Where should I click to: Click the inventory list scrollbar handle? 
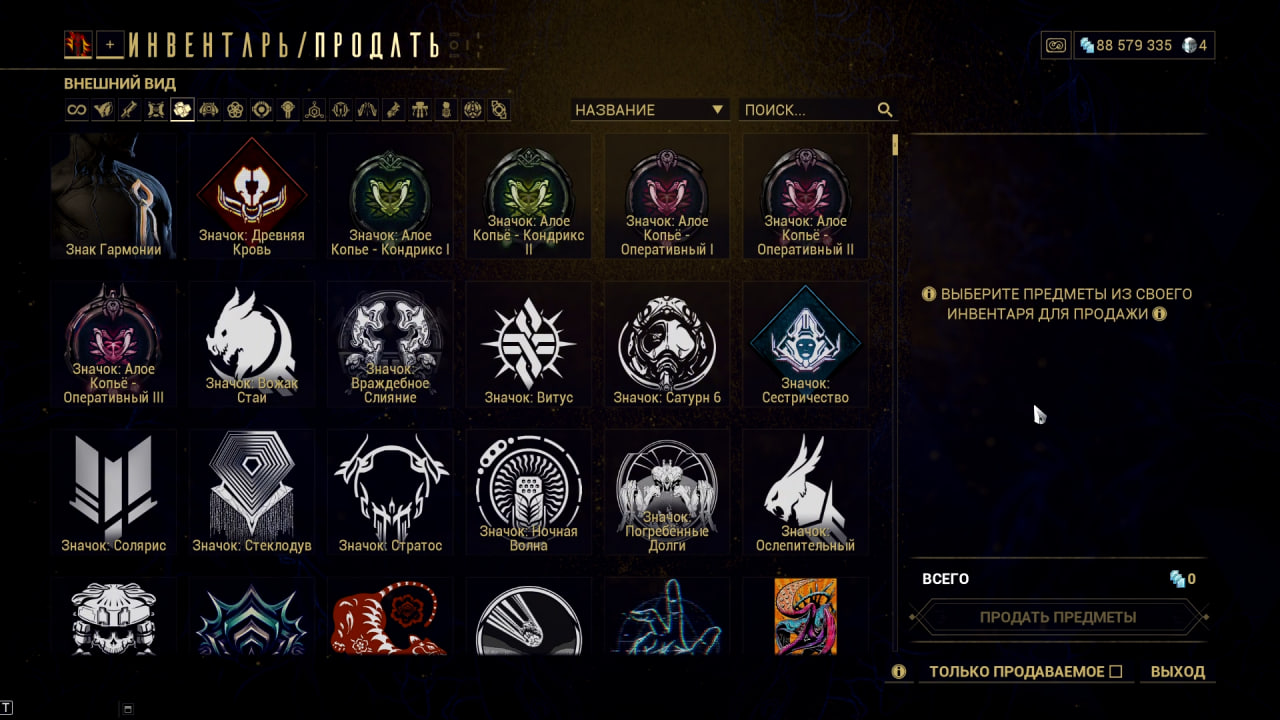click(895, 145)
